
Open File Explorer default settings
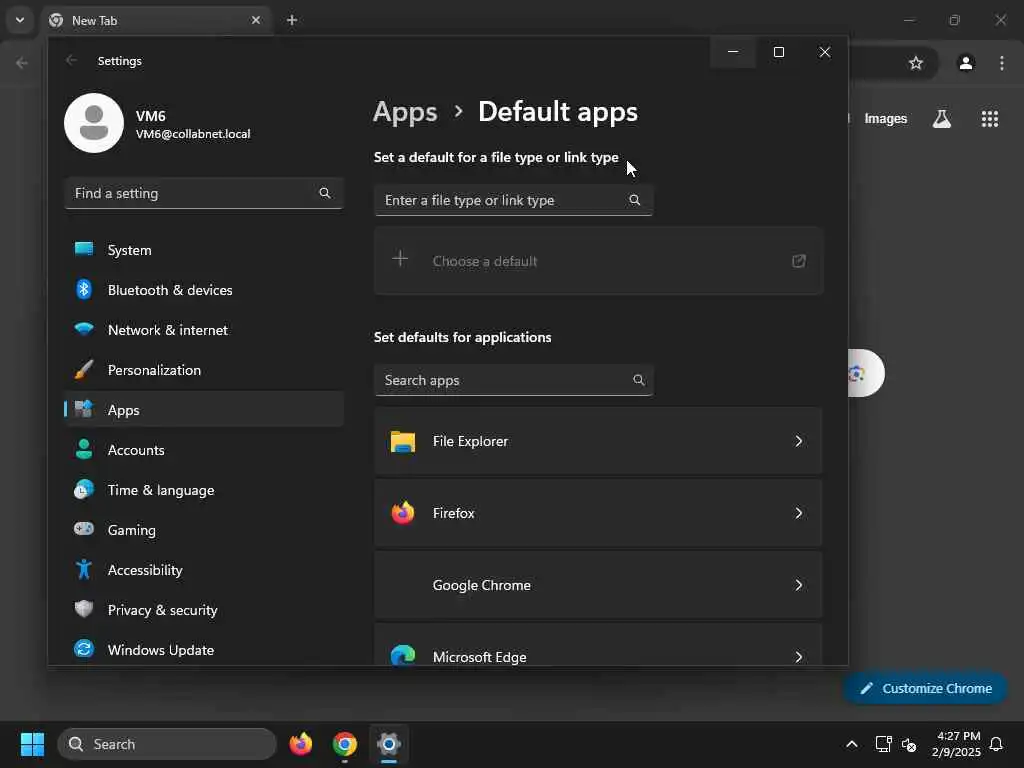(598, 441)
